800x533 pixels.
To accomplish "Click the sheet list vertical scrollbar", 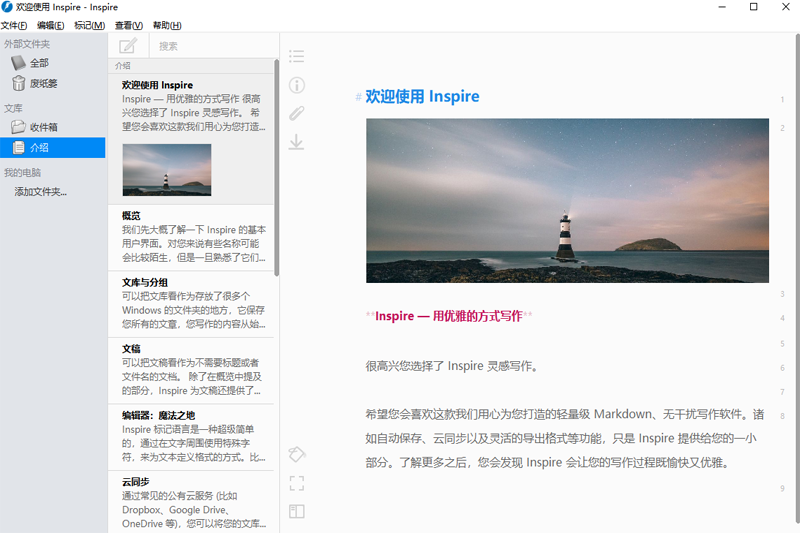I will pyautogui.click(x=276, y=170).
